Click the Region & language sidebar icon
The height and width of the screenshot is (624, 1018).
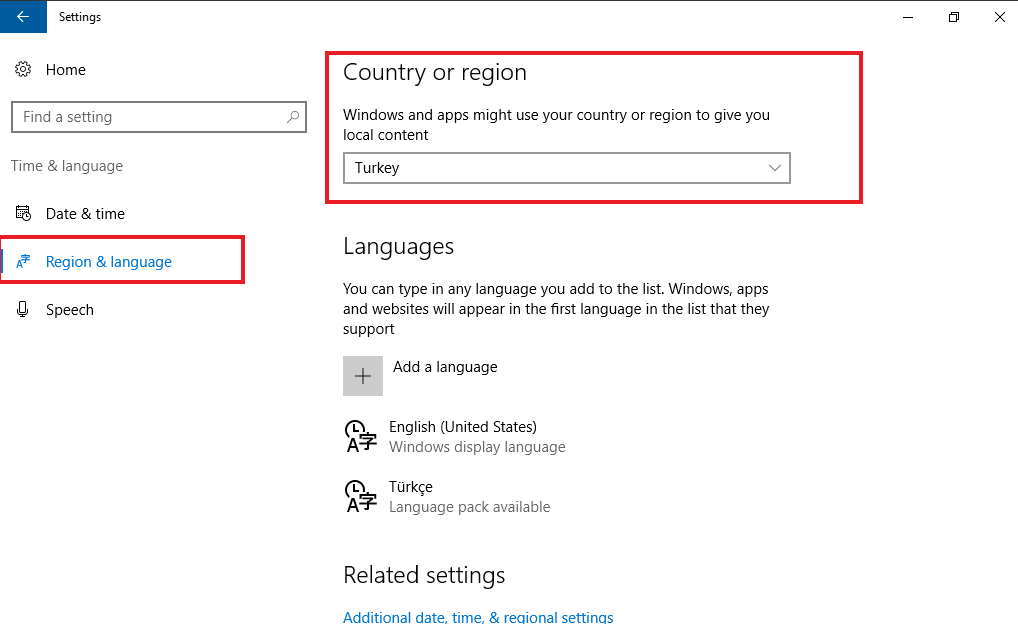pos(23,262)
